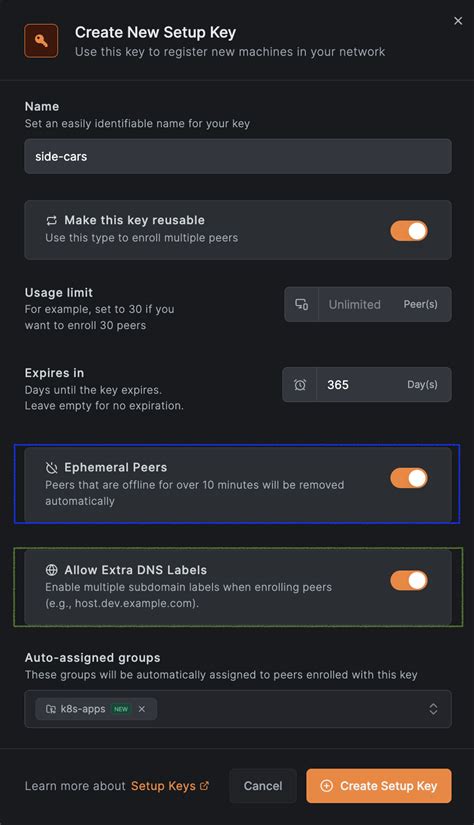Click the devices icon in usage limit
This screenshot has width=474, height=825.
tap(301, 304)
